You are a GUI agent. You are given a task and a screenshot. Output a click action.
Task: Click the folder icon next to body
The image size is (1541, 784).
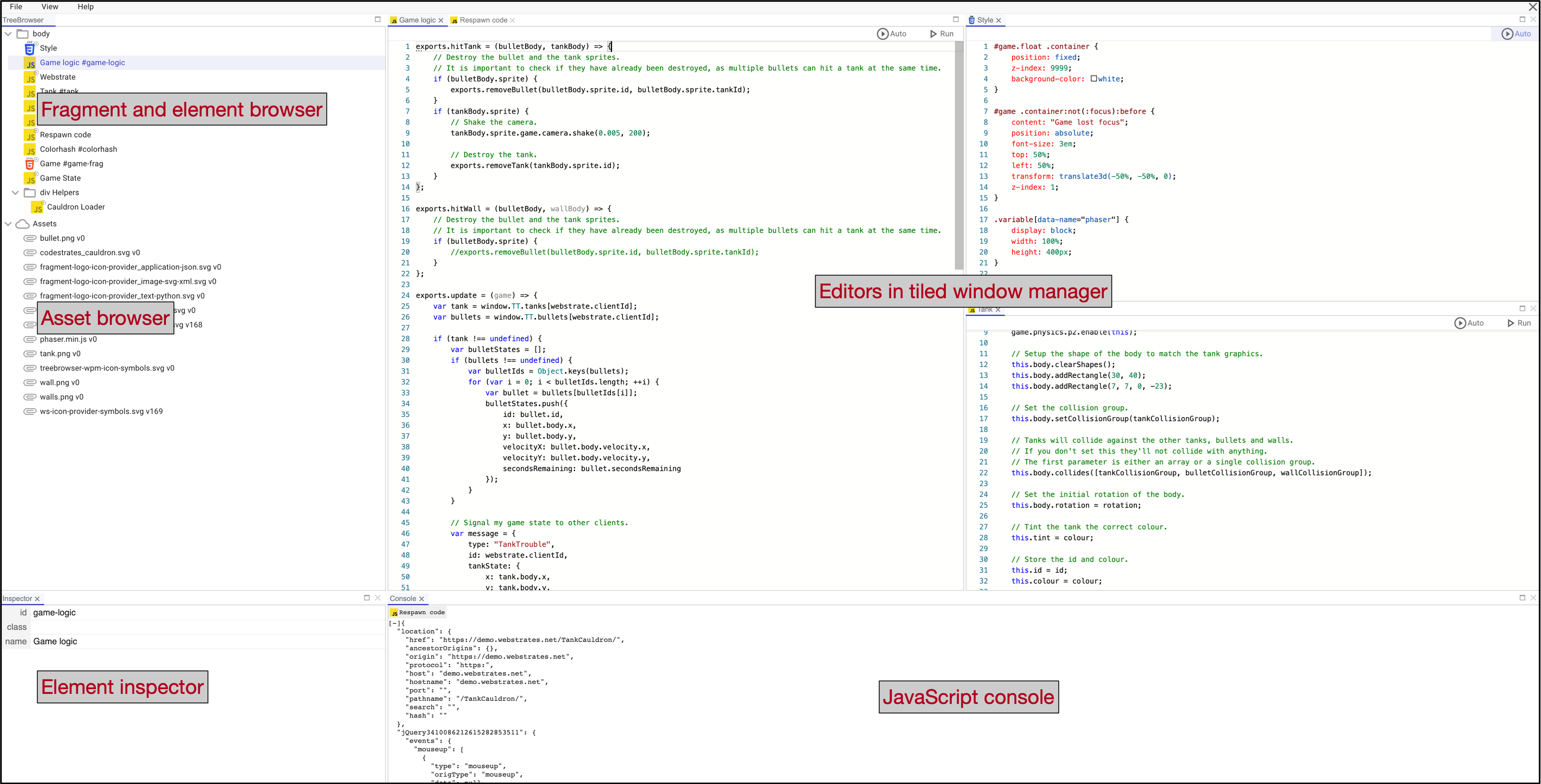pyautogui.click(x=23, y=34)
